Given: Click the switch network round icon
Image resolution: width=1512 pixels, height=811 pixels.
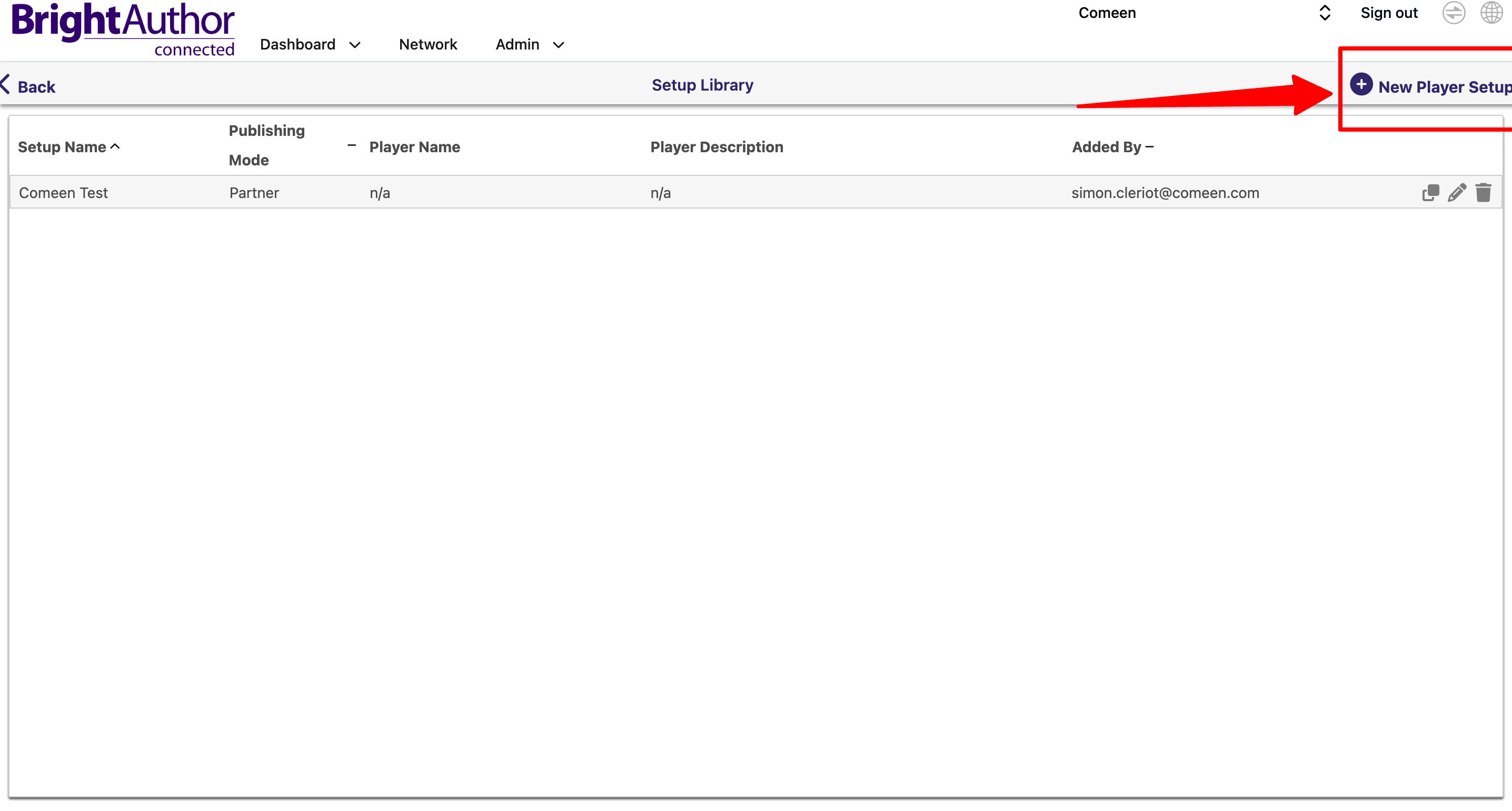Looking at the screenshot, I should pos(1454,13).
